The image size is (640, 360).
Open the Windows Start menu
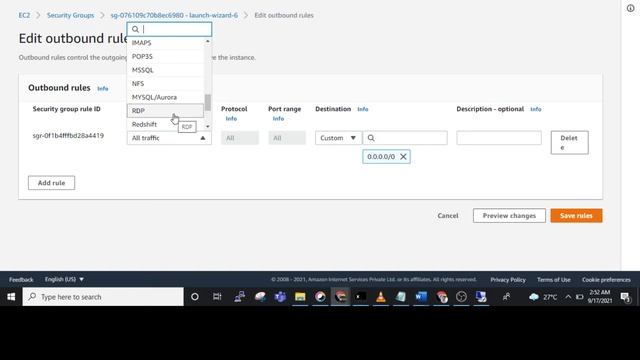(11, 297)
